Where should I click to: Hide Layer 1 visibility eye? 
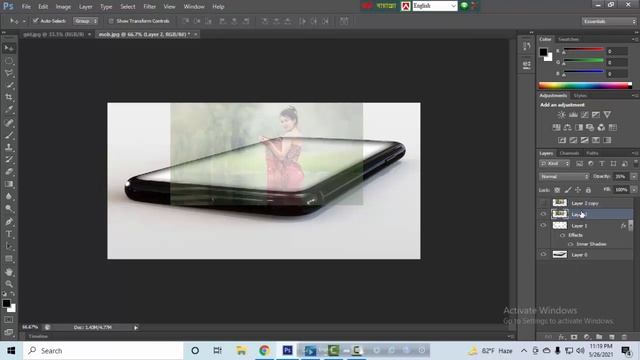click(543, 225)
